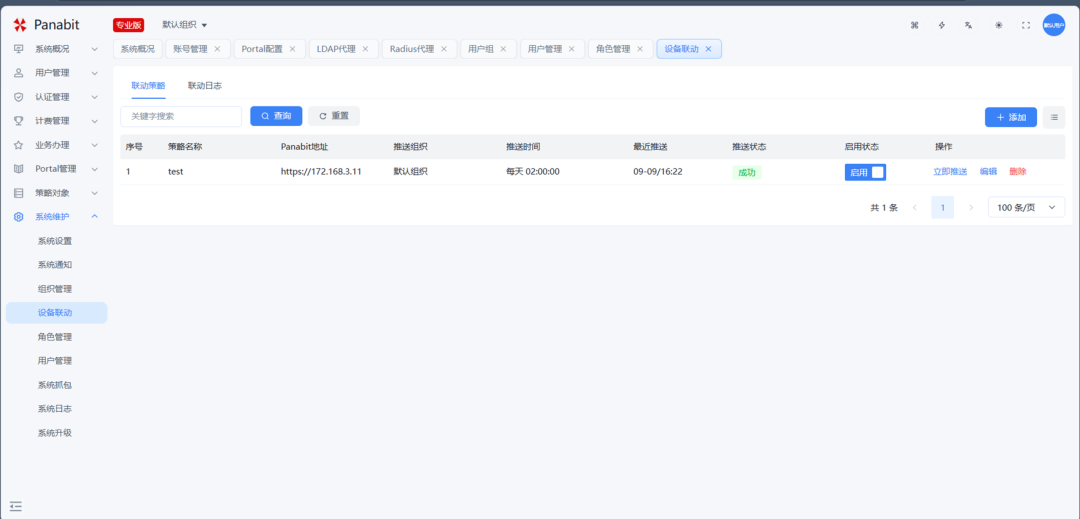This screenshot has width=1080, height=519.
Task: Close the 用户组 tab
Action: click(x=503, y=49)
